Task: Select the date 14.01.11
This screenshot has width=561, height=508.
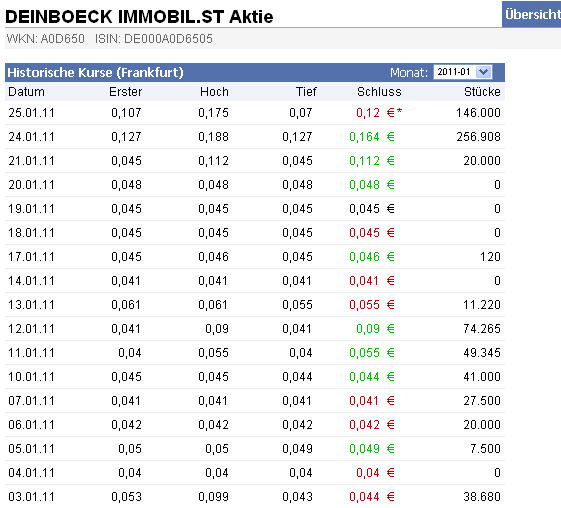Action: point(31,281)
